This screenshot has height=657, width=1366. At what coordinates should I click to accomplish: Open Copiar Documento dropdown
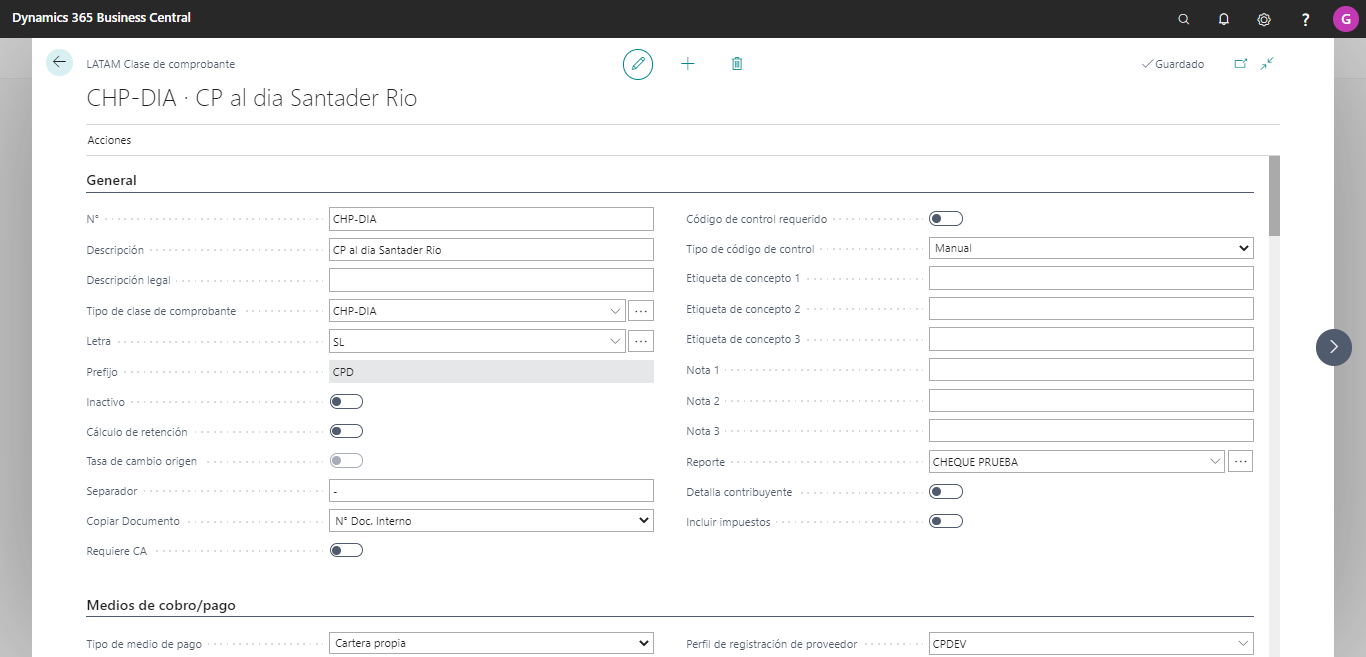click(491, 521)
